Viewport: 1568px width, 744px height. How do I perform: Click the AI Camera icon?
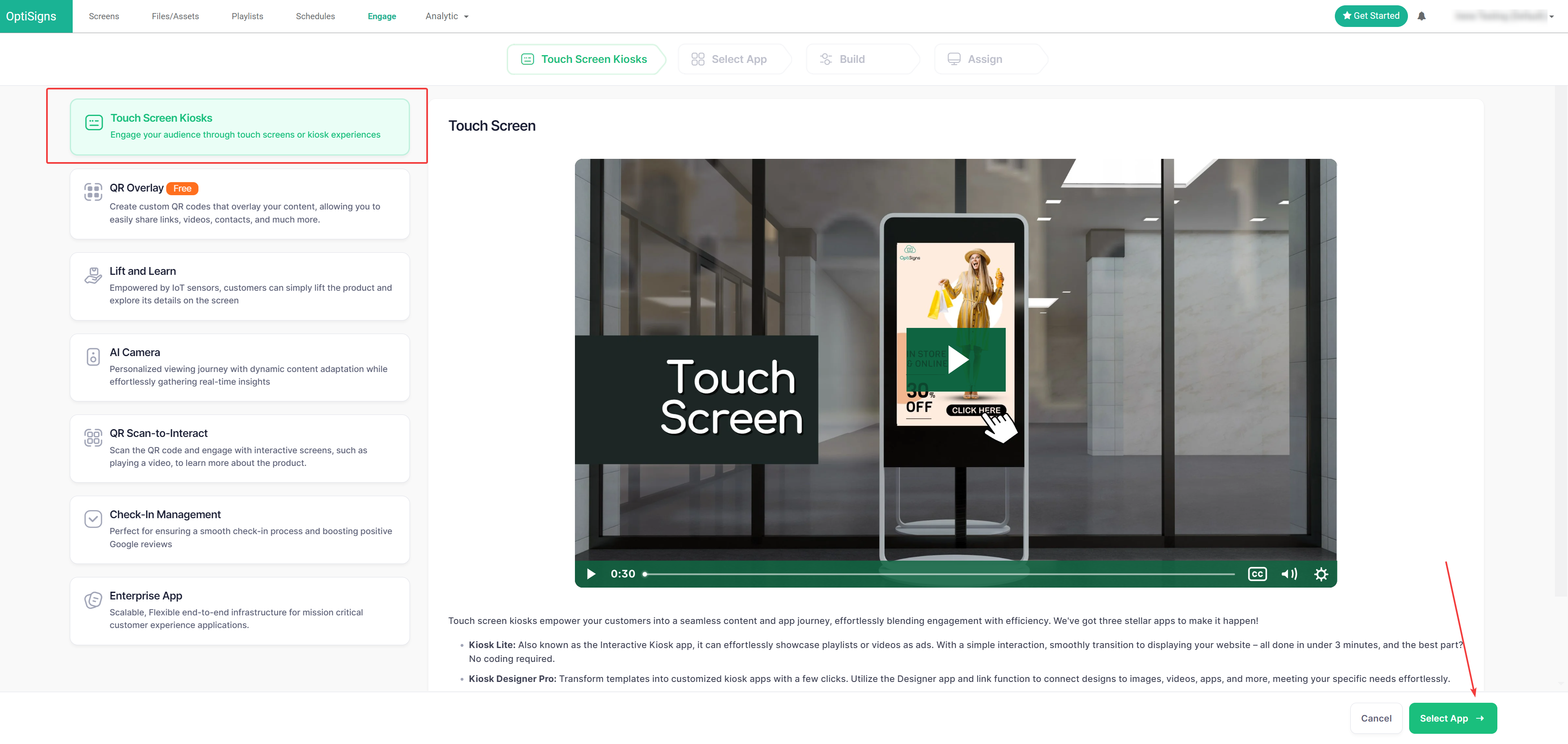tap(93, 357)
